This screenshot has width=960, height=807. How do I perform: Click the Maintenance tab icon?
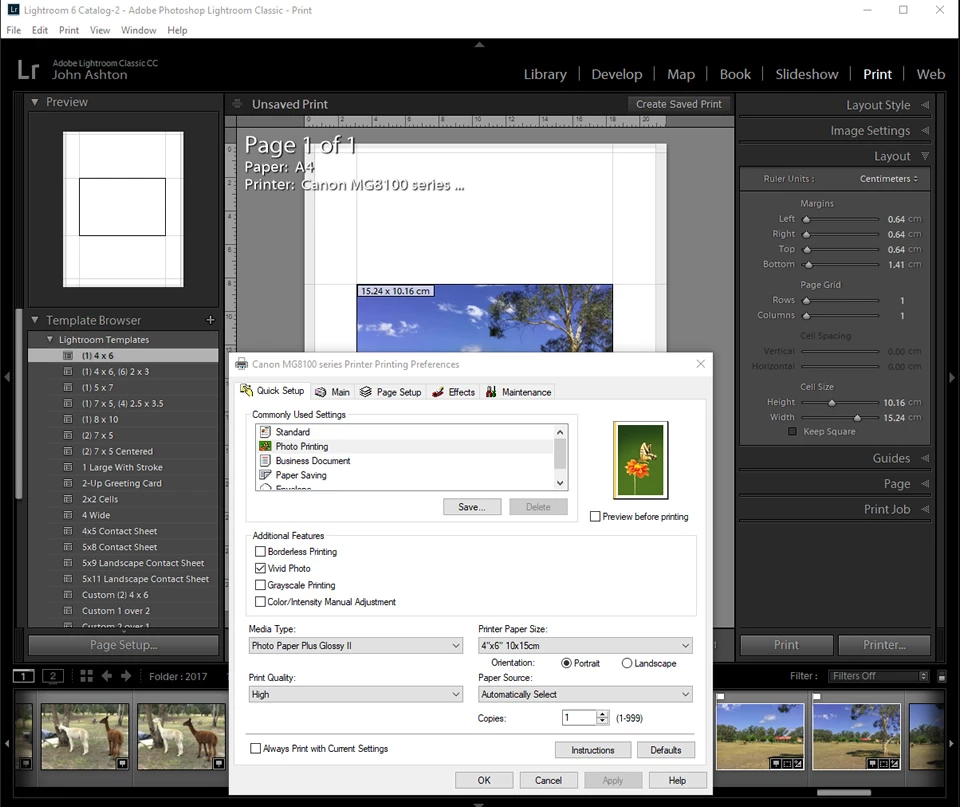point(491,392)
